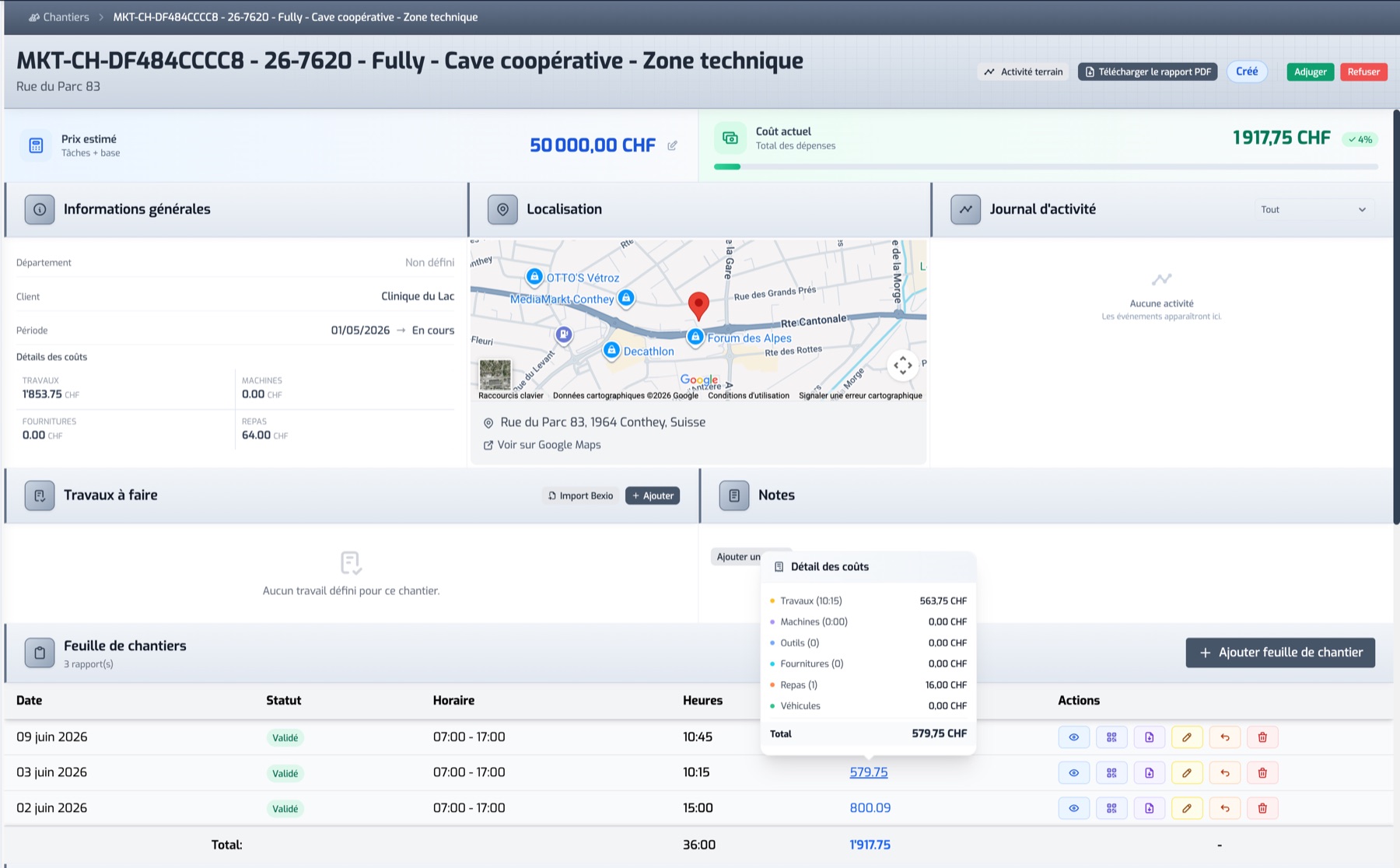
Task: View the 02 juin 2026 report eye icon
Action: pyautogui.click(x=1074, y=808)
